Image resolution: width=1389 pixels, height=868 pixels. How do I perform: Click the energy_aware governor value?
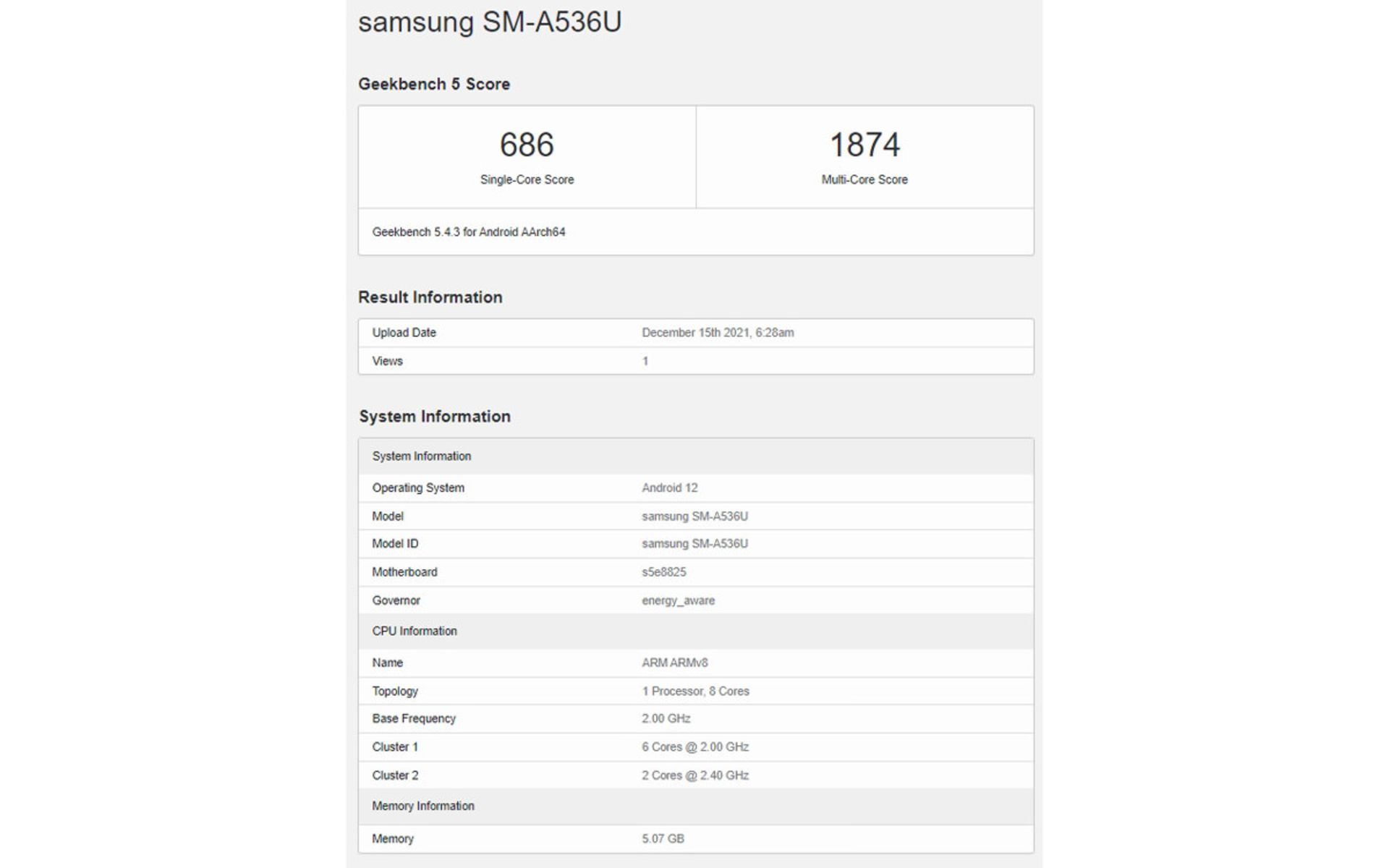(x=678, y=600)
